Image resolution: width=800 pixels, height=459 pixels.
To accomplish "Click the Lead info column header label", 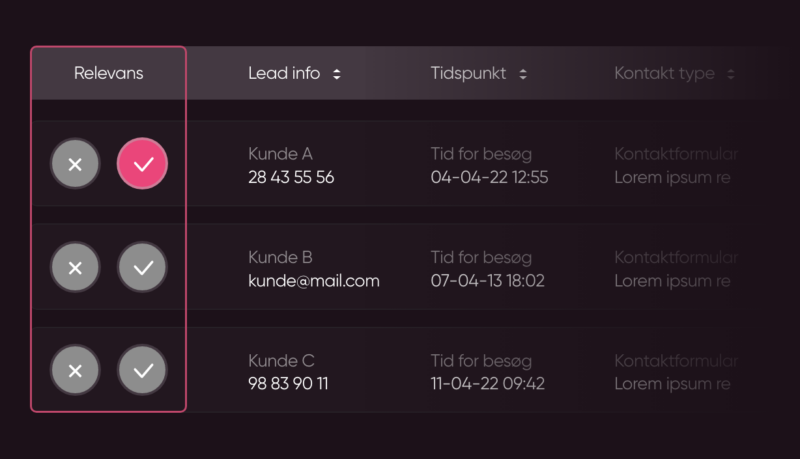I will pyautogui.click(x=284, y=73).
